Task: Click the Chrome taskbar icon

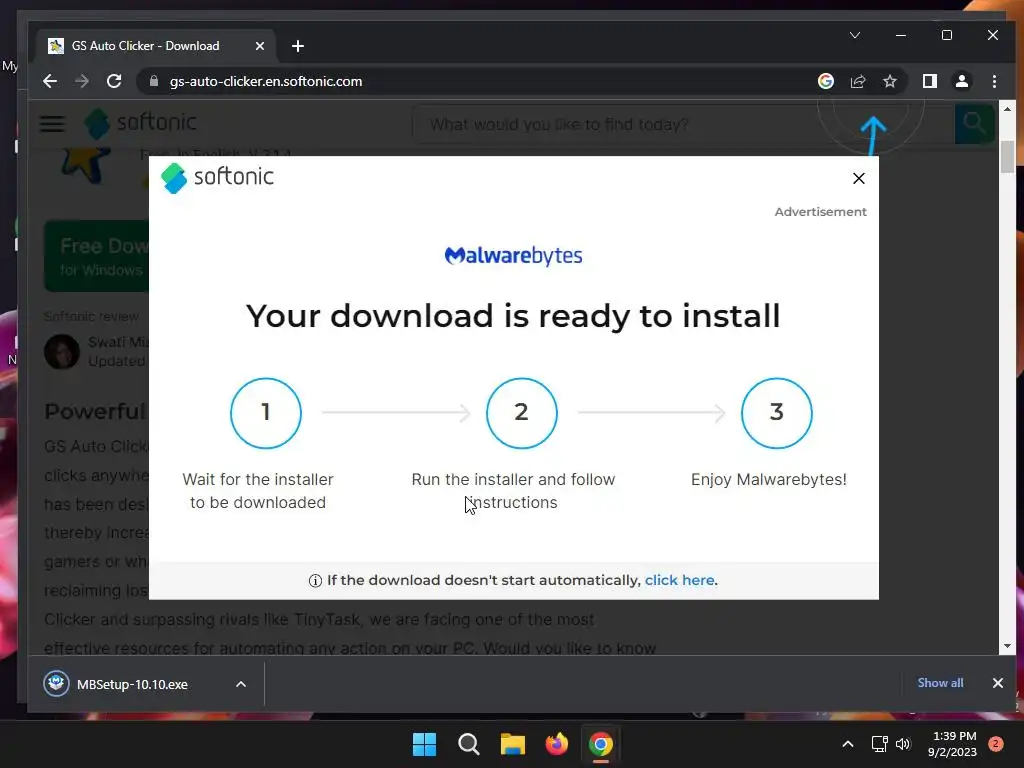Action: point(601,744)
